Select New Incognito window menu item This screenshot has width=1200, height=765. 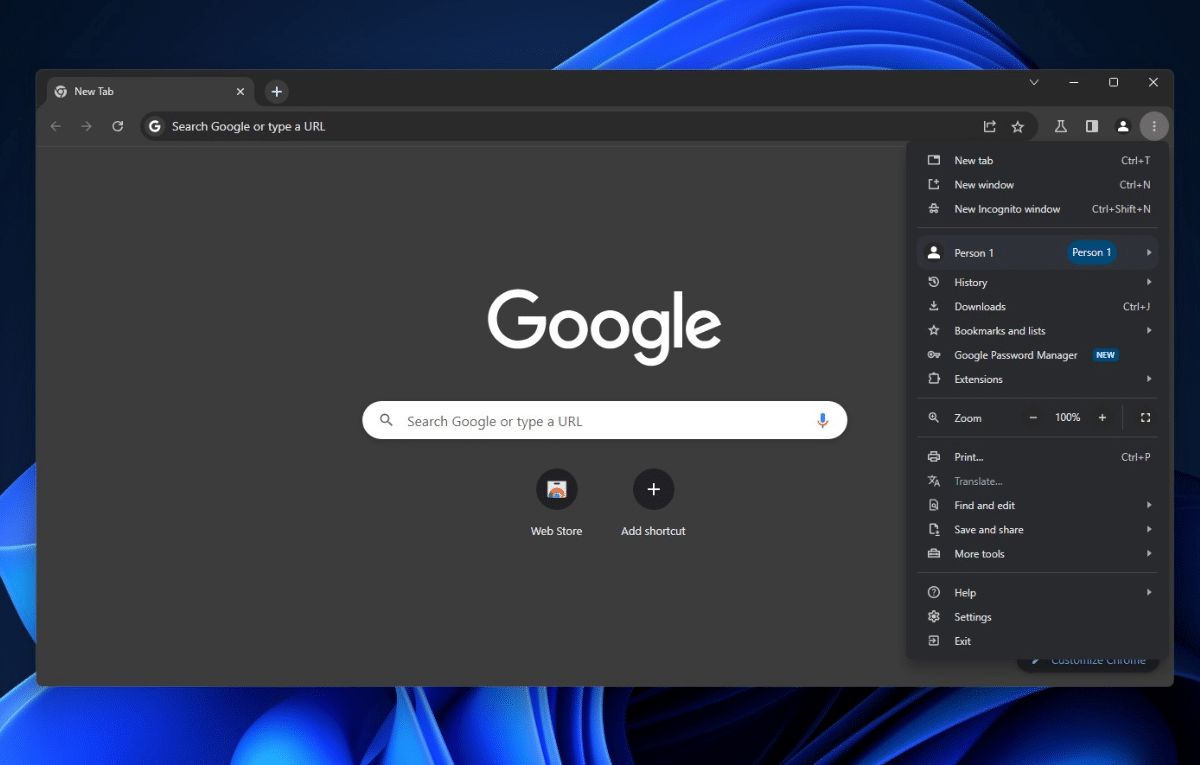click(x=1007, y=209)
